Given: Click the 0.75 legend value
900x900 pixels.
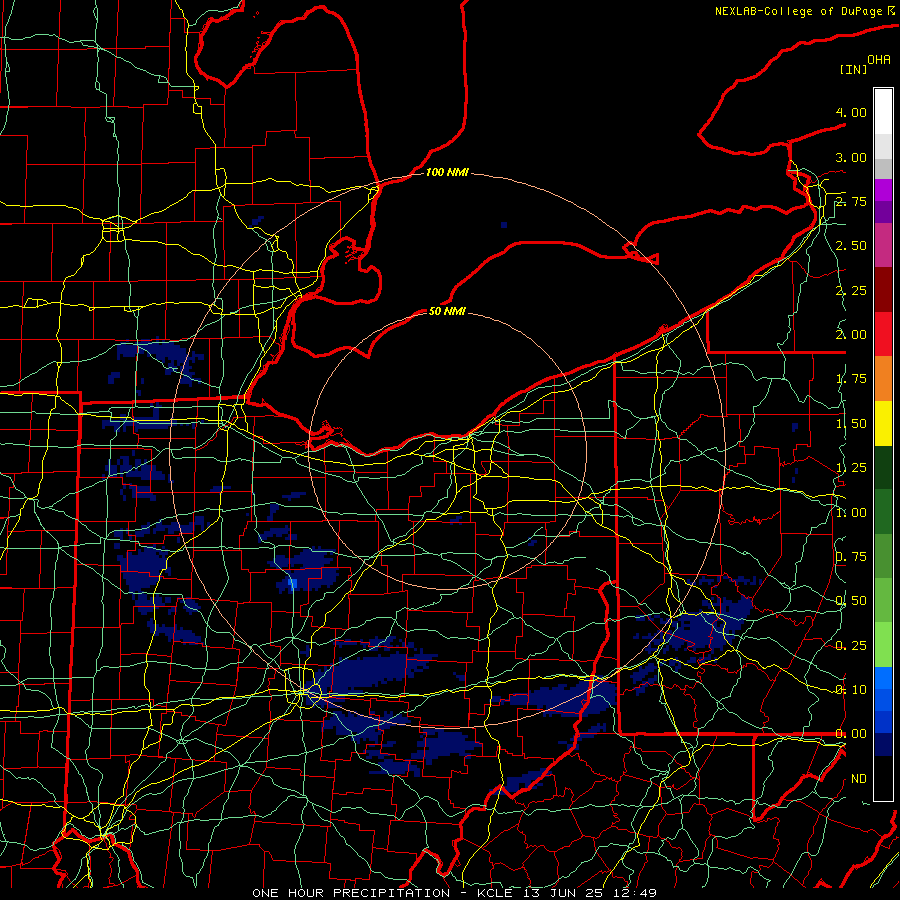Looking at the screenshot, I should pos(851,557).
